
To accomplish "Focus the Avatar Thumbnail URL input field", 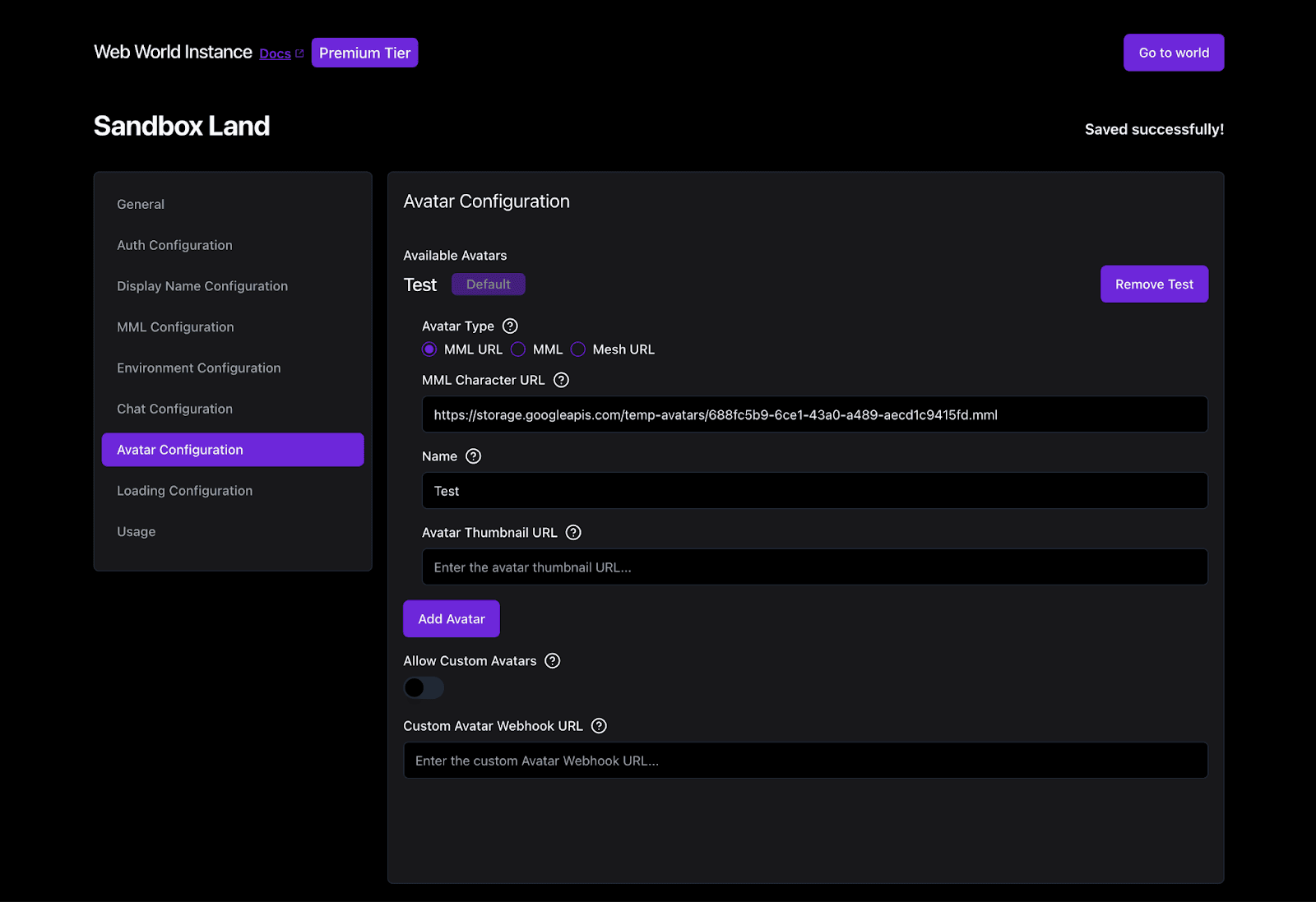I will 814,567.
